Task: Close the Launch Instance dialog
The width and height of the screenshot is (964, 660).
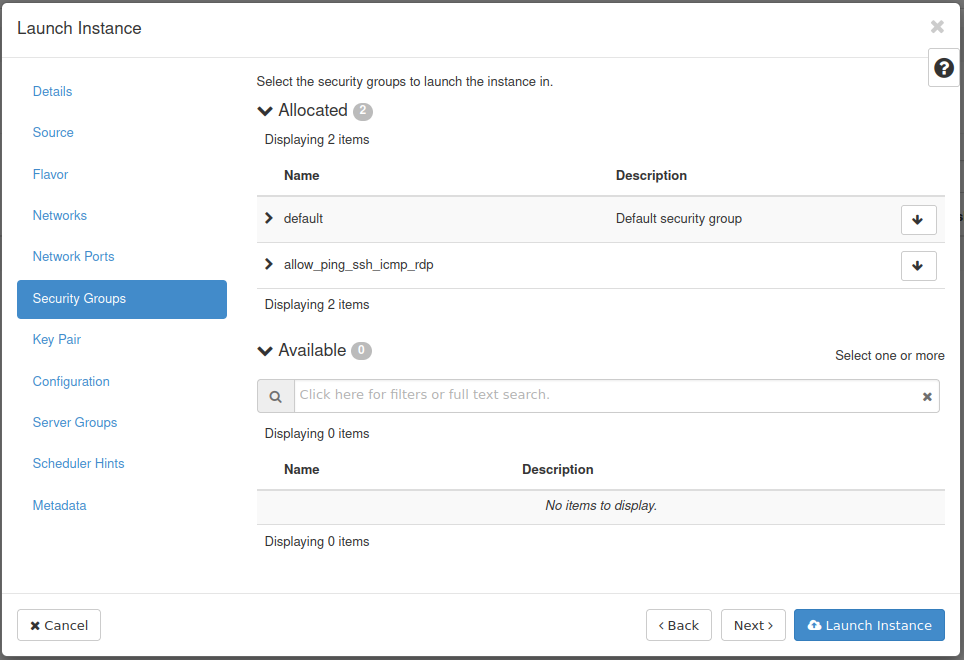Action: point(937,27)
